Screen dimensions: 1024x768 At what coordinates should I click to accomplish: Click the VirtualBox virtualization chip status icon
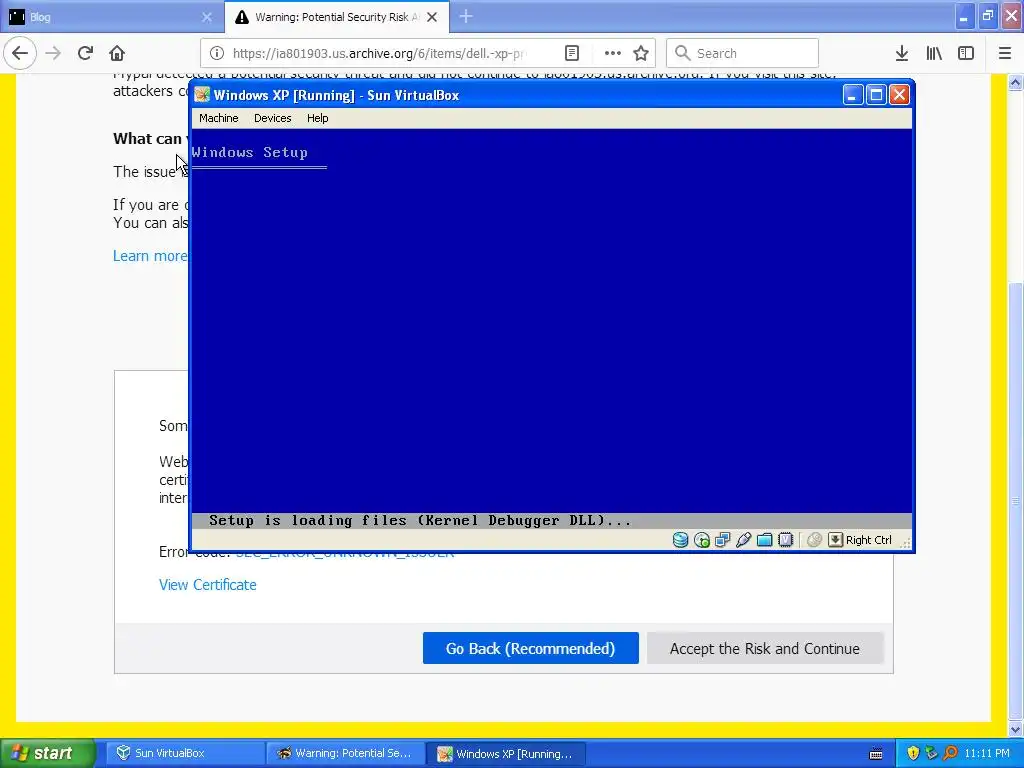786,540
